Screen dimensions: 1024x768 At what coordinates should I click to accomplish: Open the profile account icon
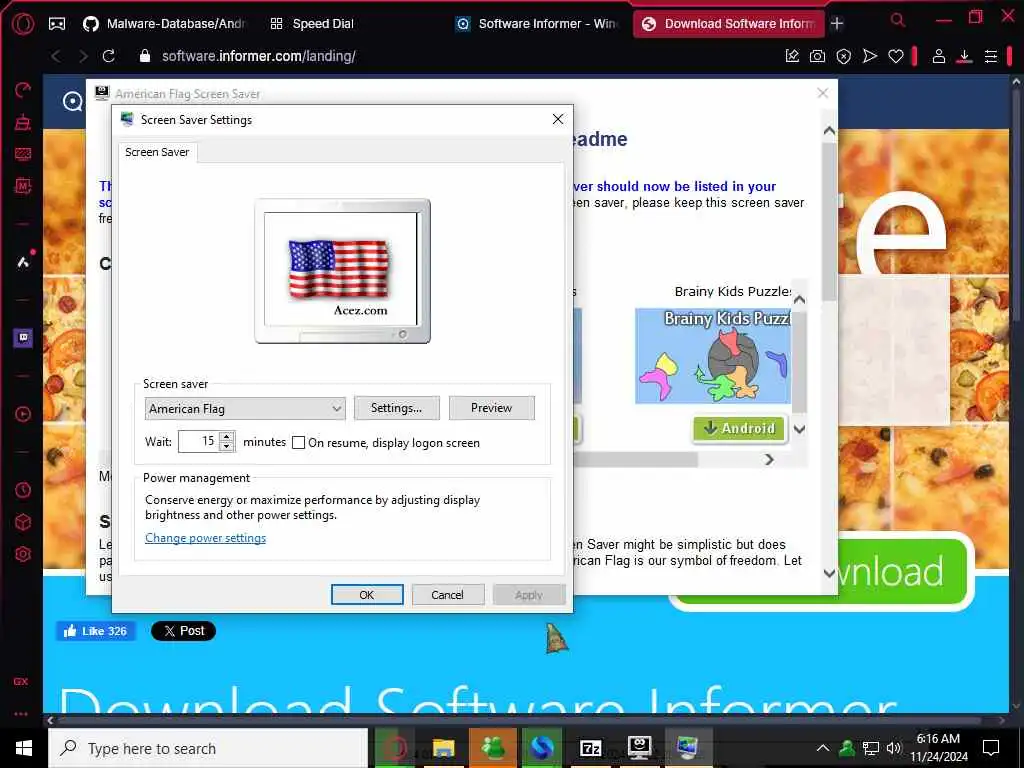(x=938, y=56)
